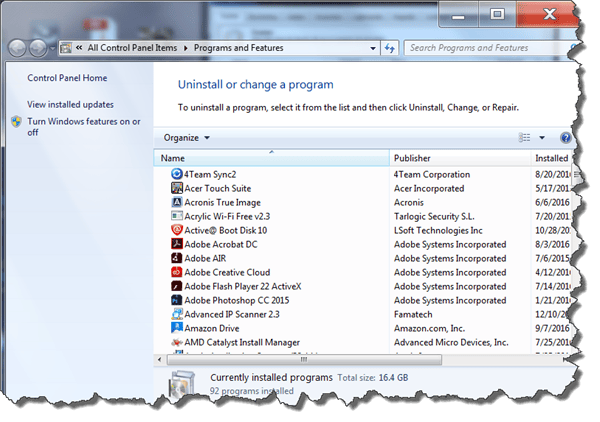600x422 pixels.
Task: Click the Search Programs and Features box
Action: (x=480, y=48)
